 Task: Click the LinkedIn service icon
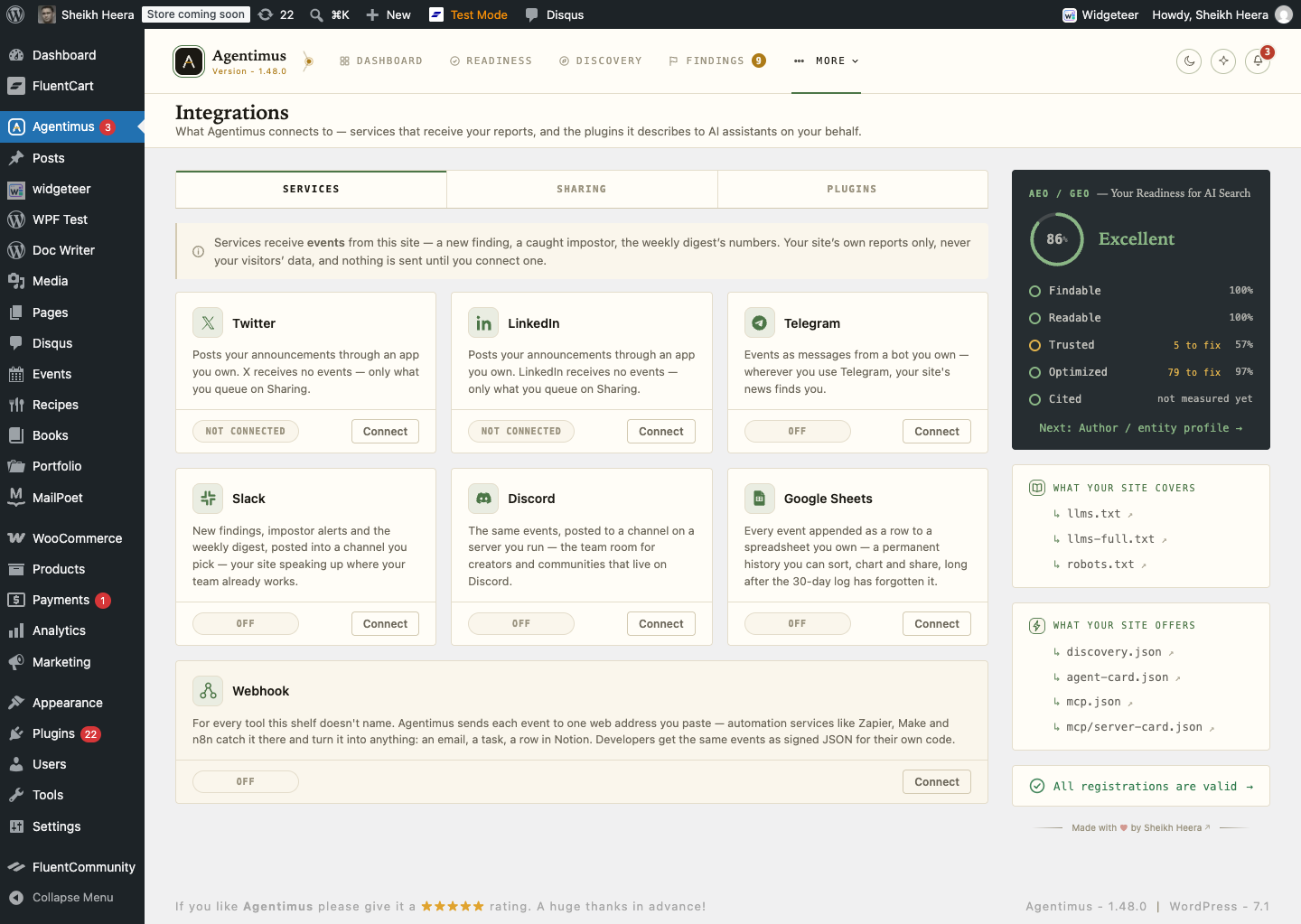(483, 322)
